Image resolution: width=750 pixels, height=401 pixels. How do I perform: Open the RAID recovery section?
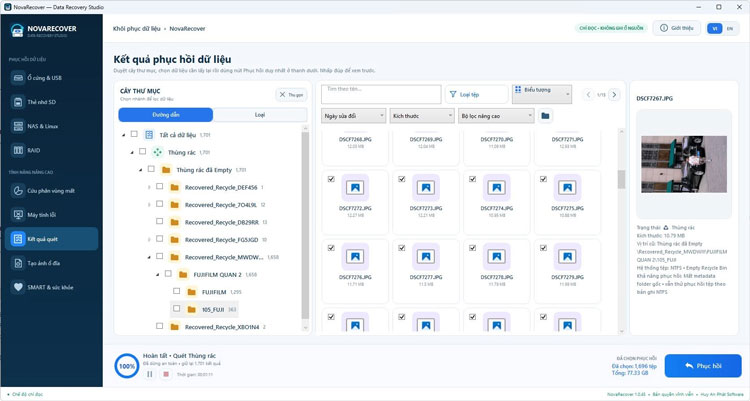click(51, 150)
